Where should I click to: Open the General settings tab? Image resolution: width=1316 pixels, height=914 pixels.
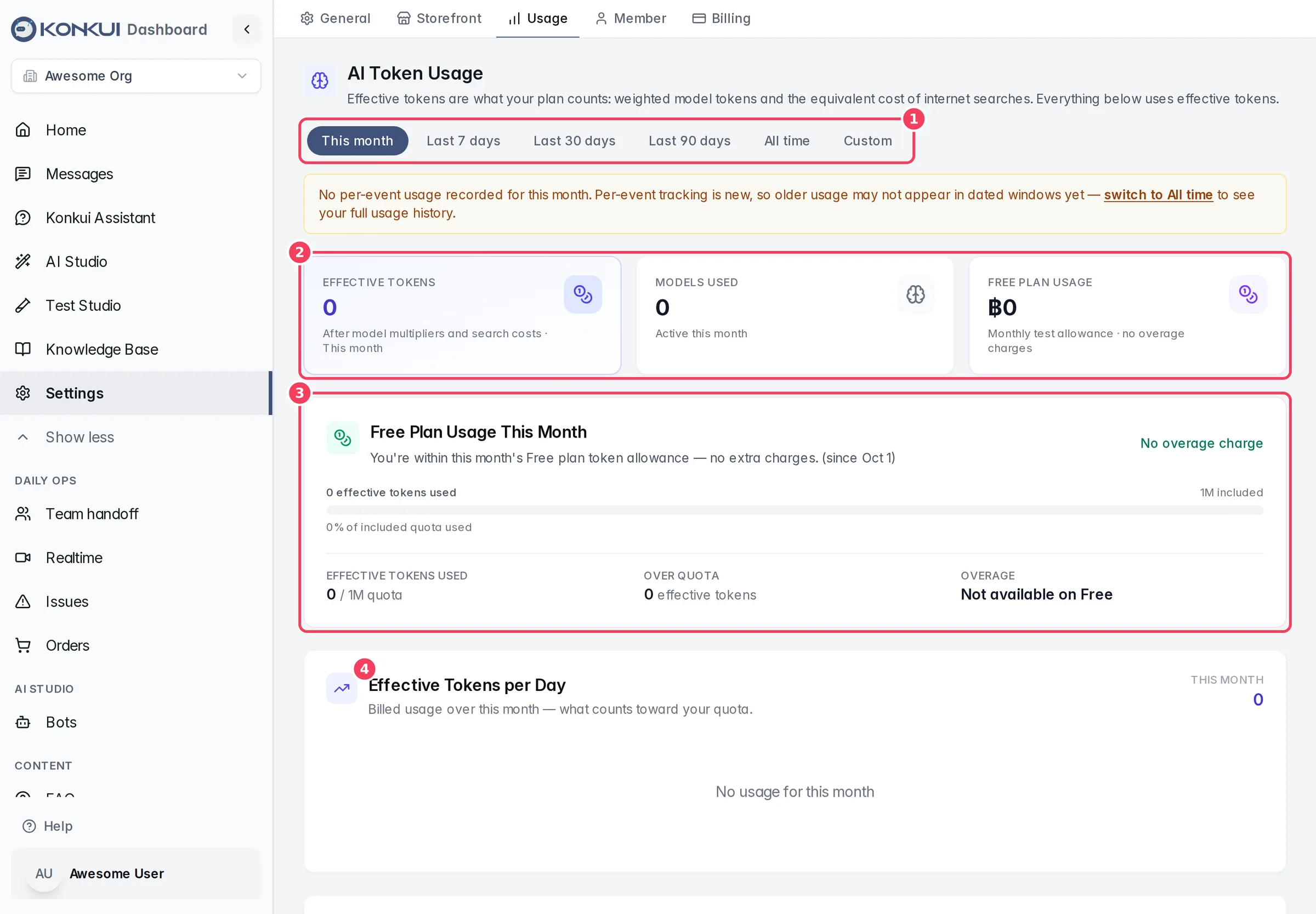pos(336,18)
